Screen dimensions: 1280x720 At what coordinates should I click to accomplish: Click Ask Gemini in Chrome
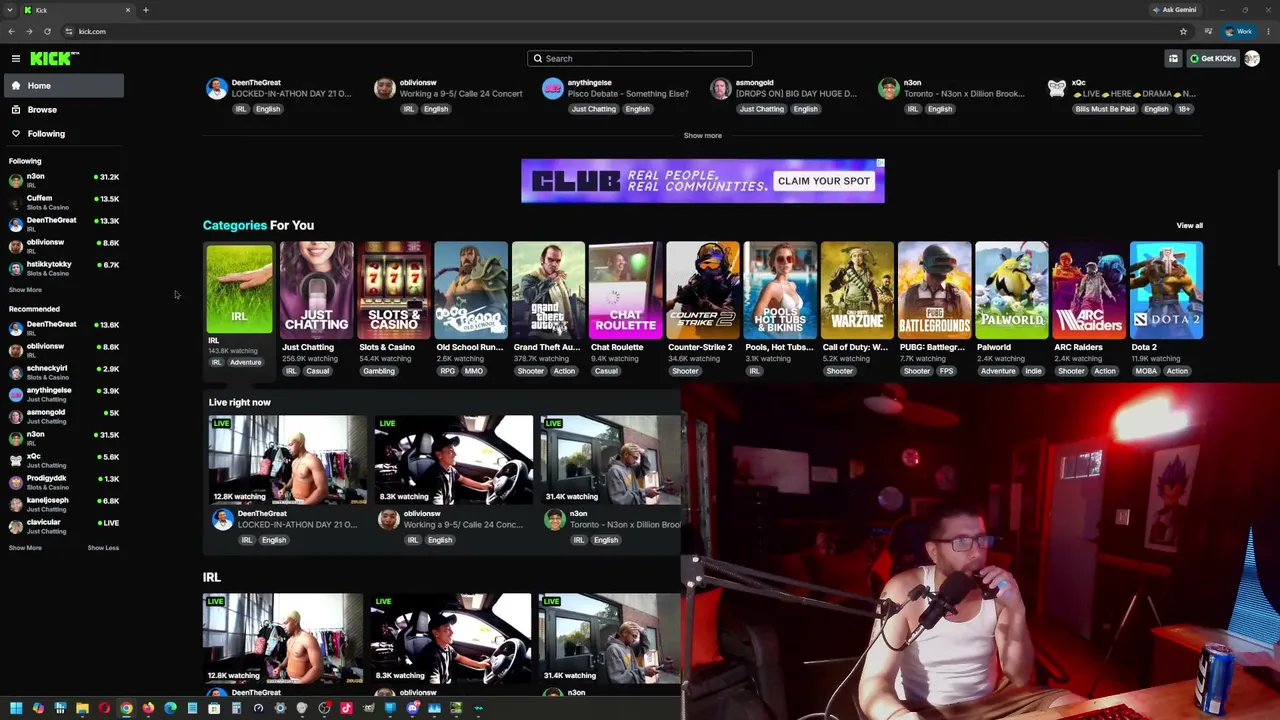[1175, 10]
